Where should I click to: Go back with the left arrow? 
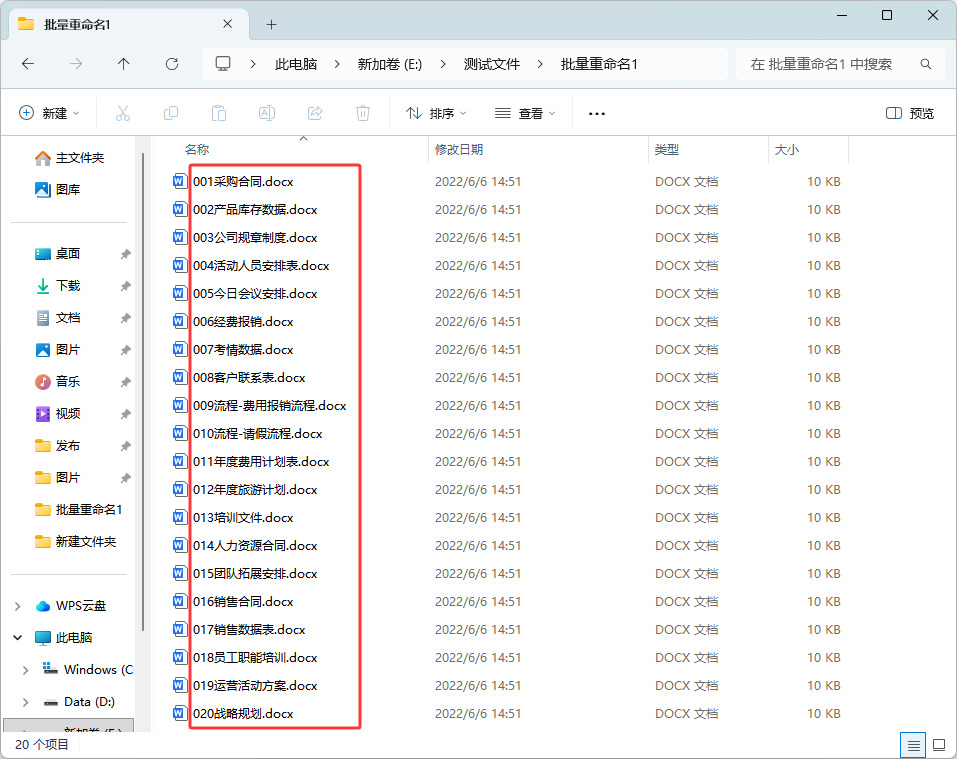coord(28,64)
